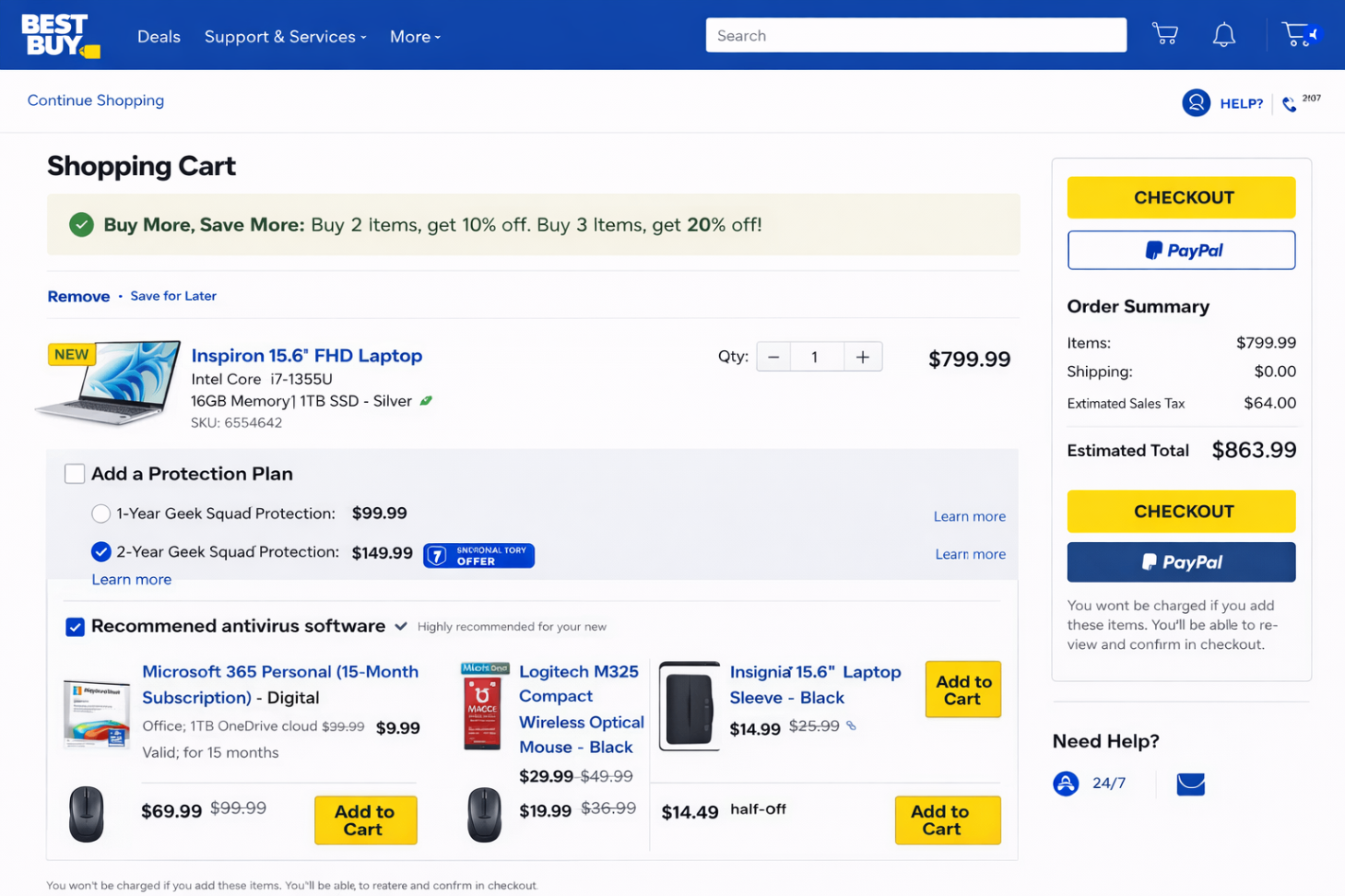Click the Best Buy logo

59,34
